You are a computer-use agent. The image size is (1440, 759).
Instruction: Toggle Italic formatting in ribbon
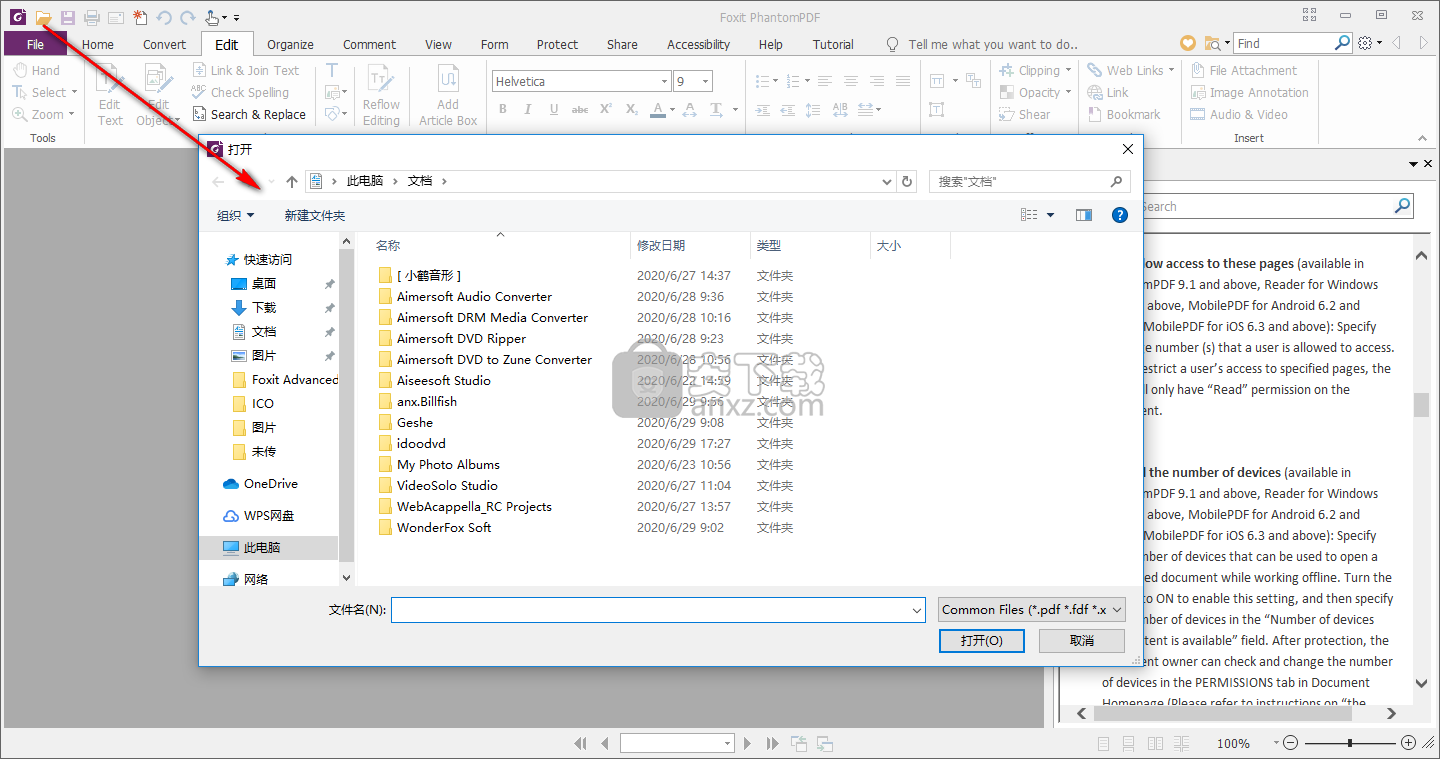(x=528, y=109)
